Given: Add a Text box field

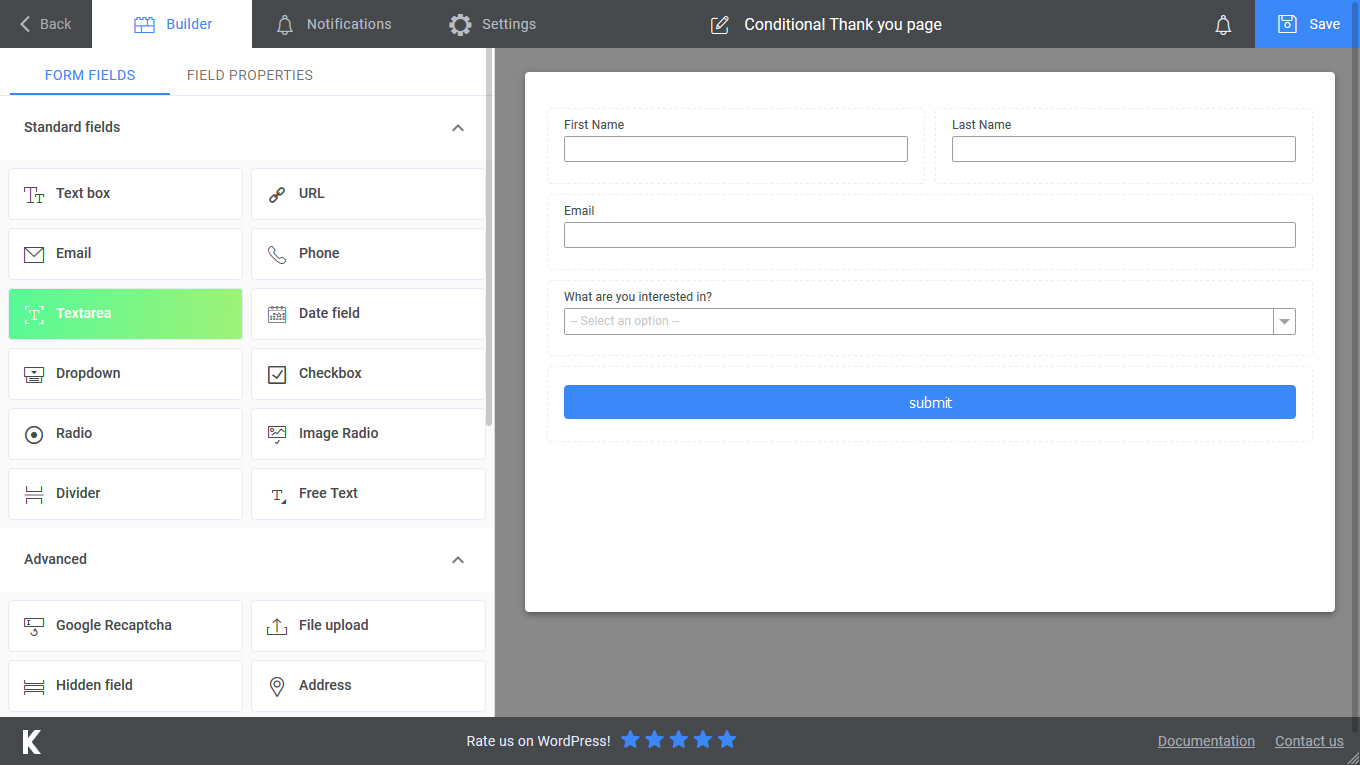Looking at the screenshot, I should 125,194.
